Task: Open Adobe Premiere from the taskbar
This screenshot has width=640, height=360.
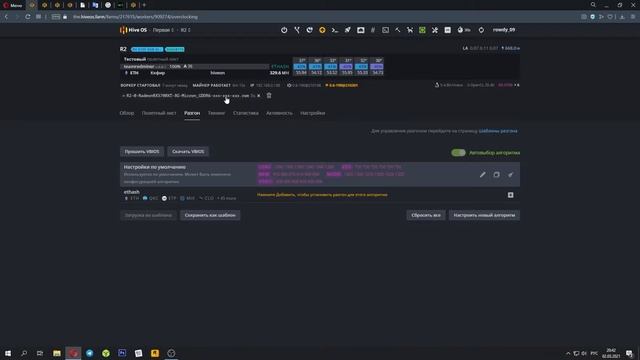Action: click(122, 353)
